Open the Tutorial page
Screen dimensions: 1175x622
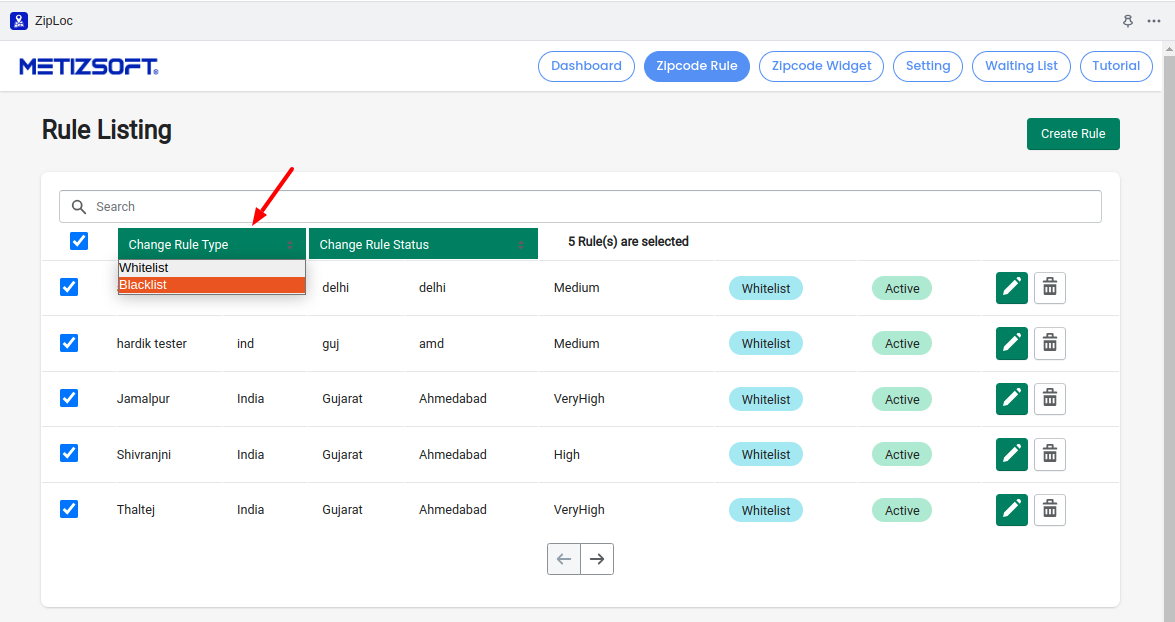pyautogui.click(x=1115, y=66)
